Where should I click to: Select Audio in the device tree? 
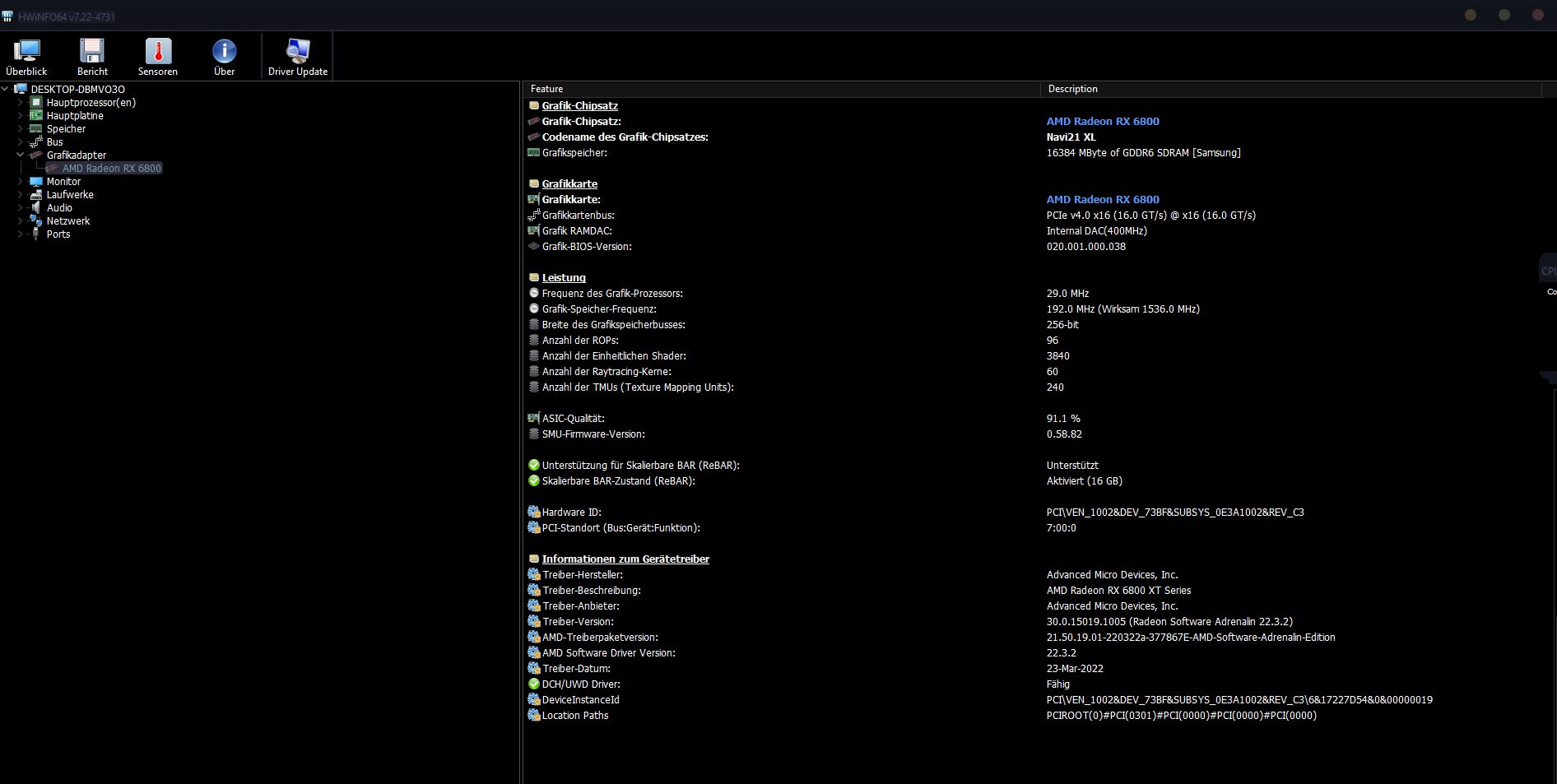point(59,208)
